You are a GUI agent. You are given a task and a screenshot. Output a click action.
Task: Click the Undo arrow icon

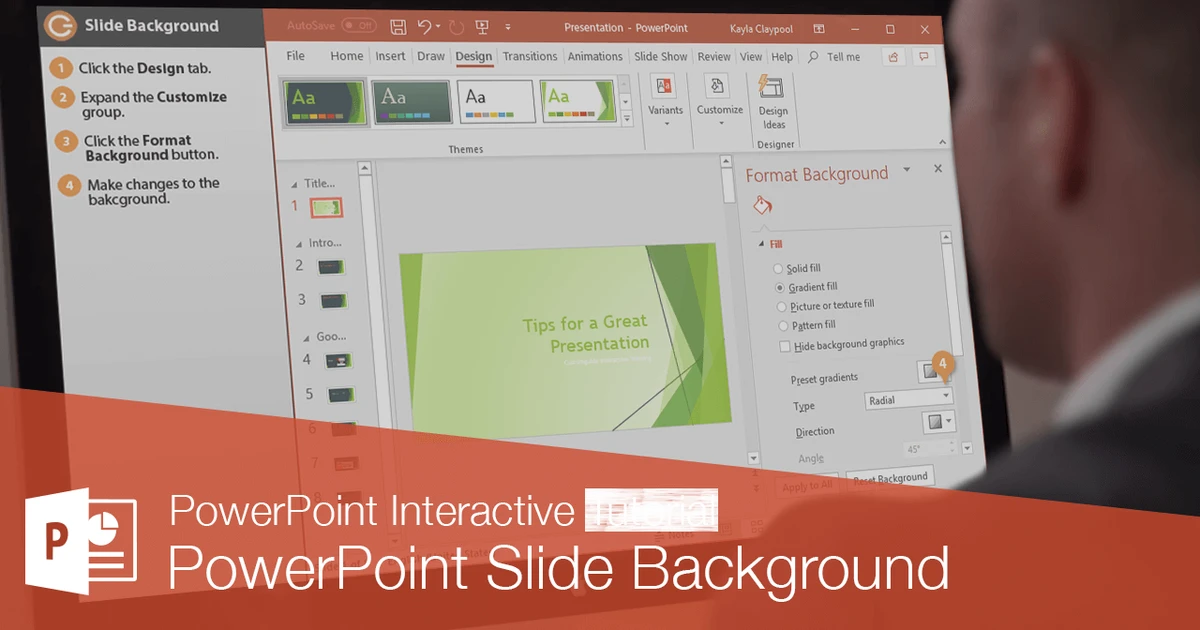[x=425, y=27]
